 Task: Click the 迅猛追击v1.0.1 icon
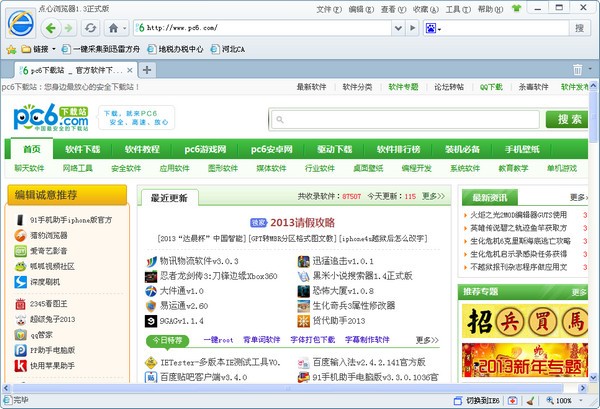[303, 261]
